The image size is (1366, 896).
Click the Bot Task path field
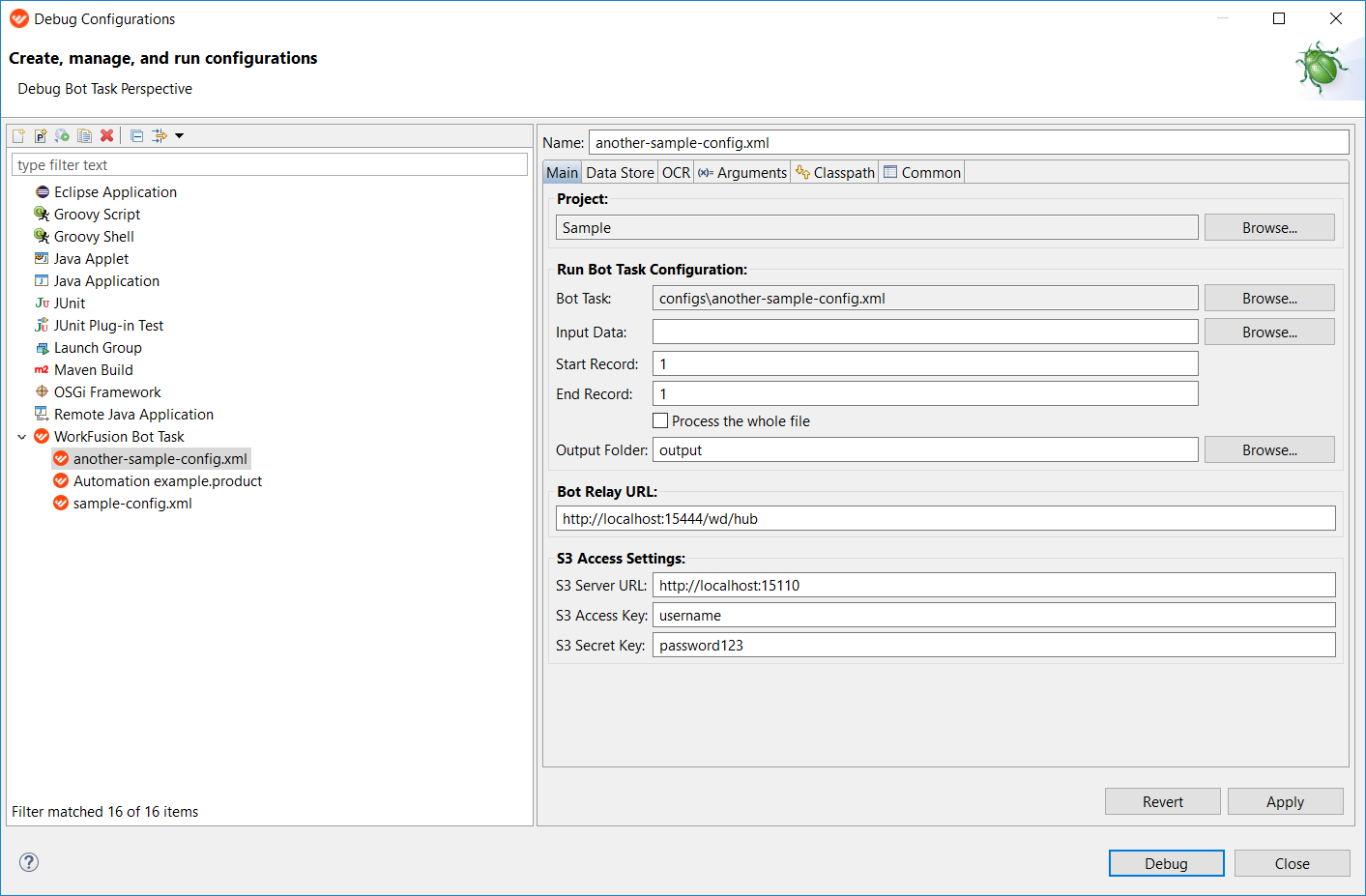tap(925, 299)
